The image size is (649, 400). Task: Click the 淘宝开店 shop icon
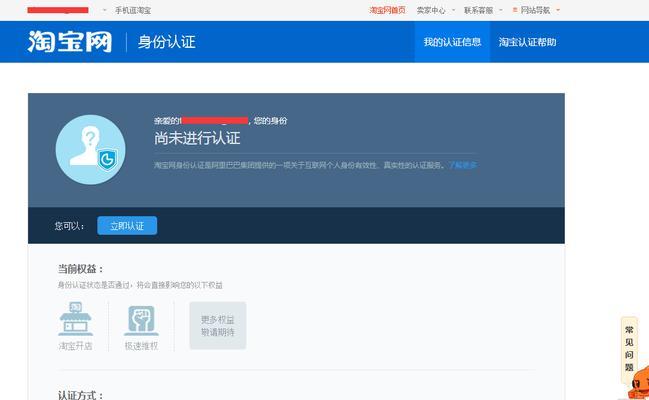click(x=75, y=318)
